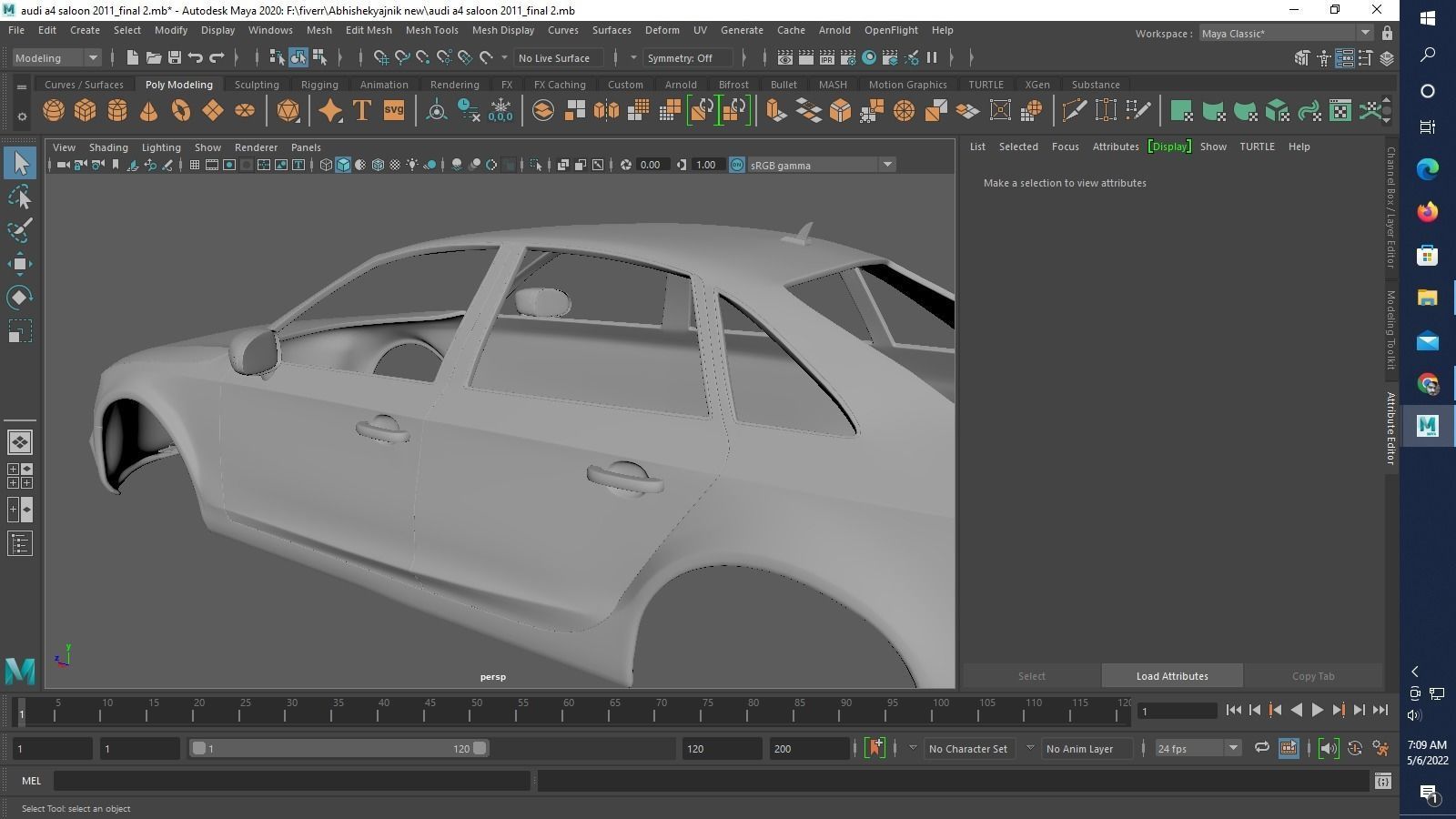Toggle the viewport grid display
The height and width of the screenshot is (819, 1456).
[x=194, y=165]
